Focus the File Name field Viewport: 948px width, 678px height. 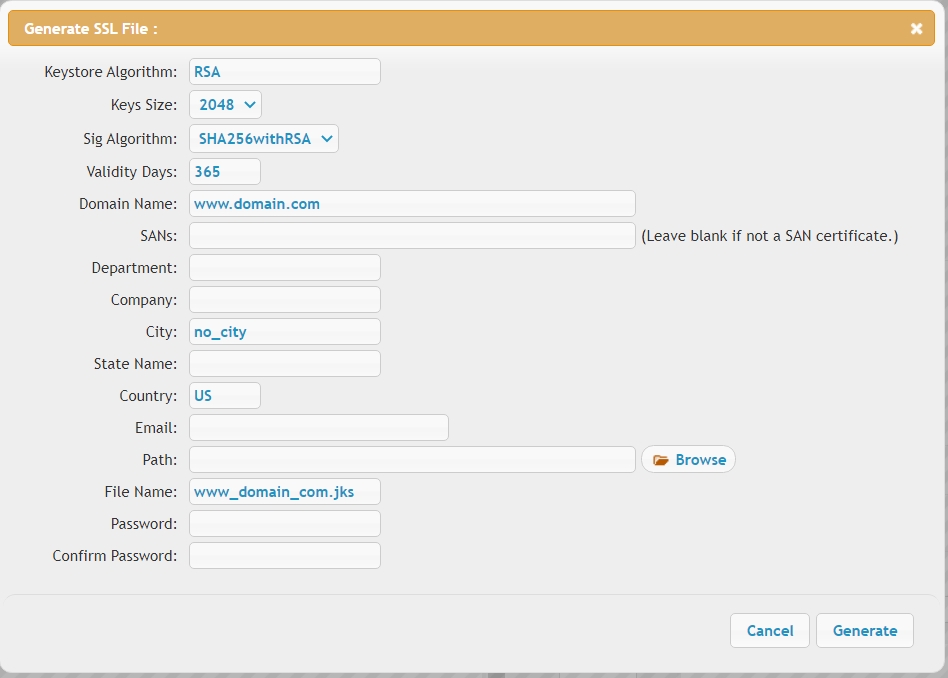[x=285, y=492]
